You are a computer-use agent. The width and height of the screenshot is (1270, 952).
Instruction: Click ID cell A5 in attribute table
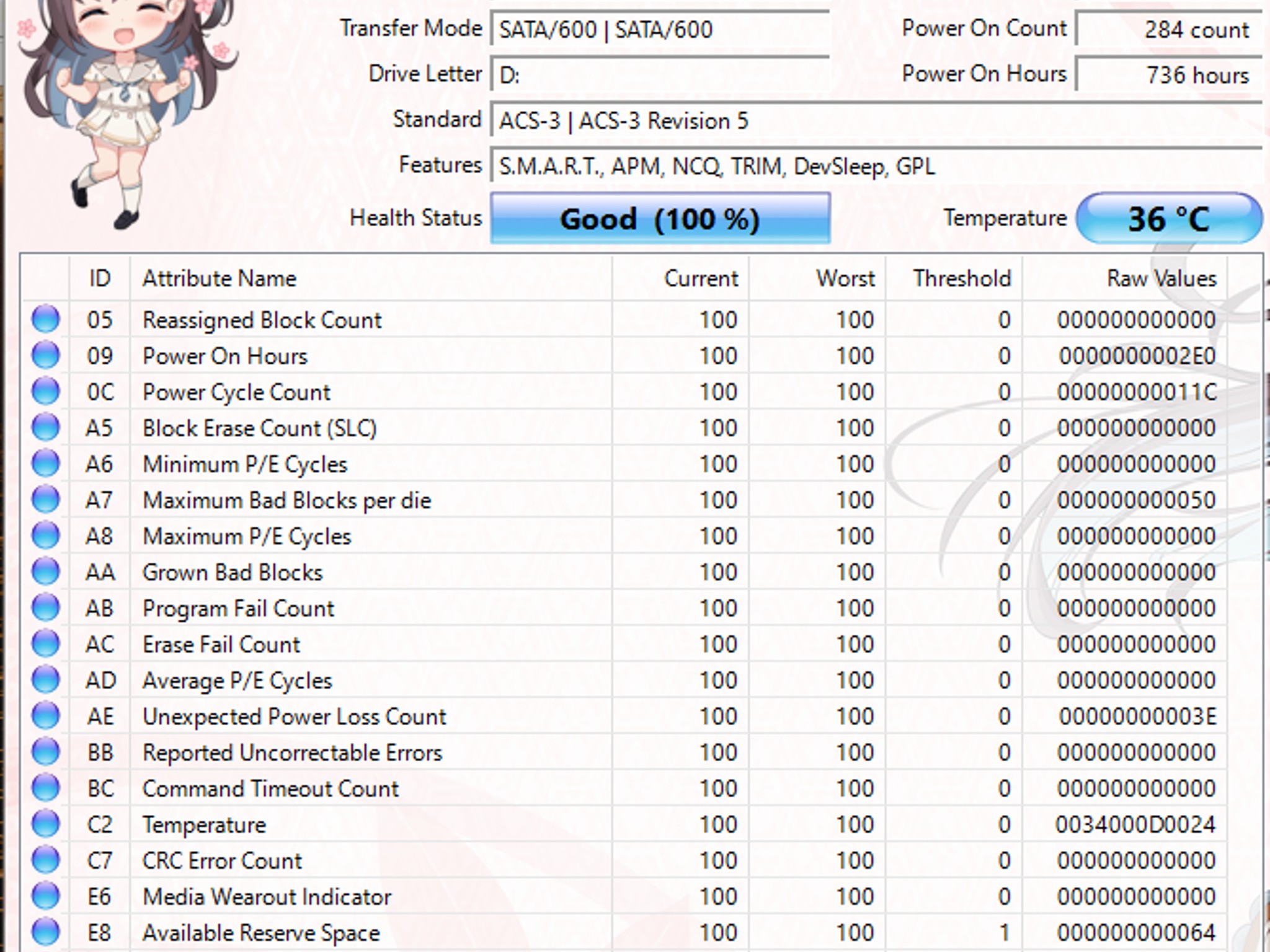coord(99,428)
